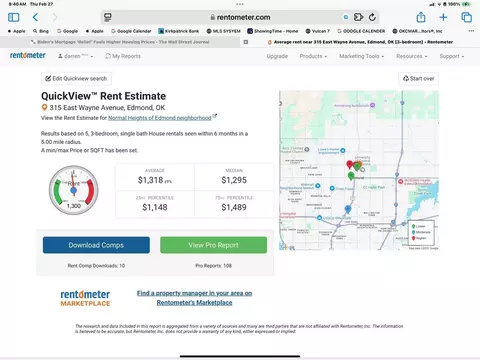Click Upgrade in the navigation bar

pyautogui.click(x=277, y=56)
